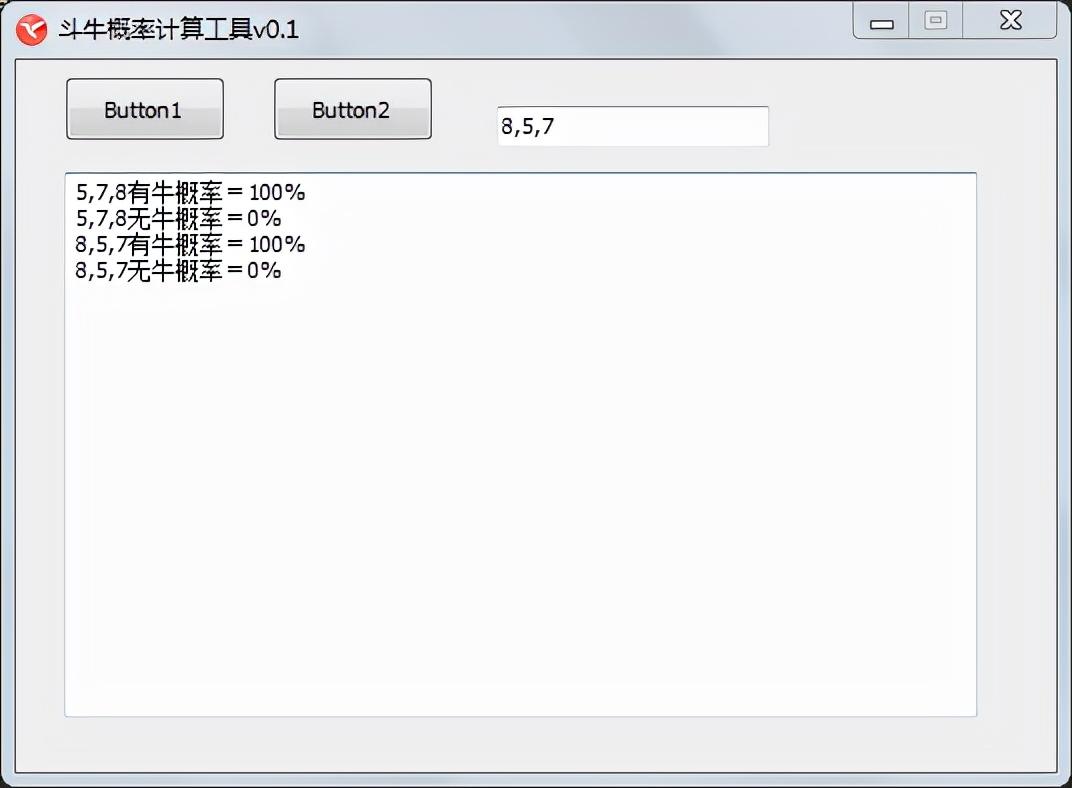Click the window title text 斗牛概率计算工具v0.1

178,30
